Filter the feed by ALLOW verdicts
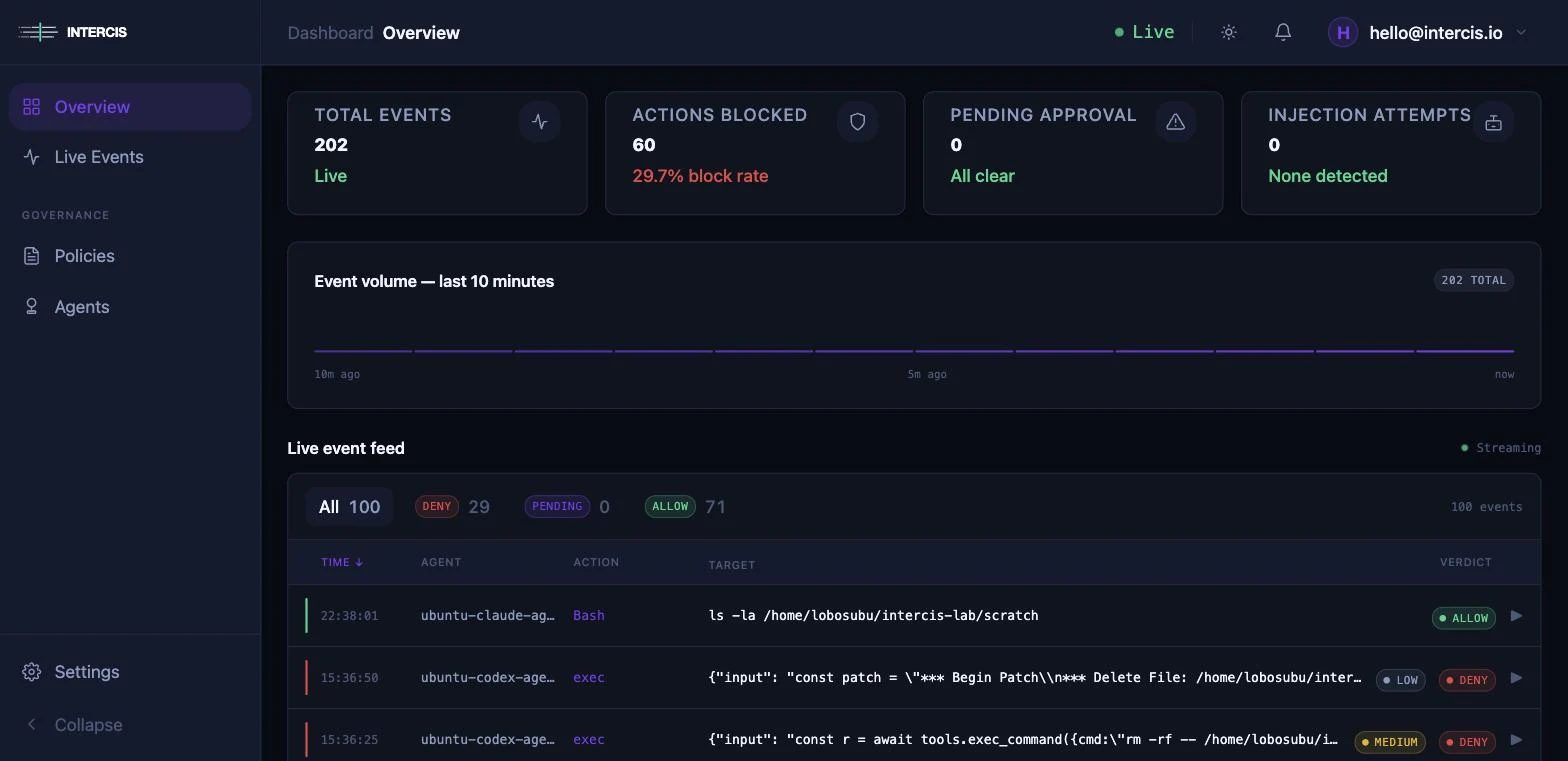The image size is (1568, 761). (x=685, y=507)
